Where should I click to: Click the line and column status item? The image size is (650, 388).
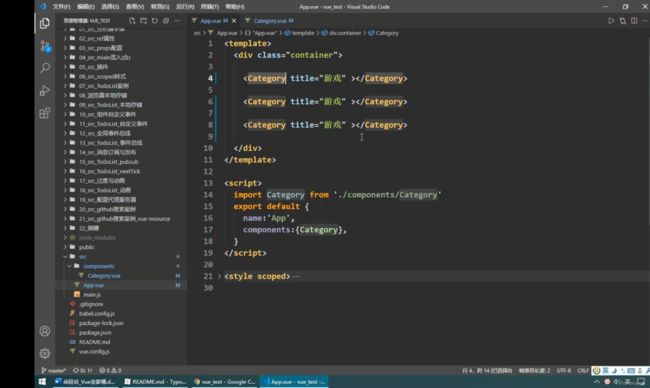[487, 370]
